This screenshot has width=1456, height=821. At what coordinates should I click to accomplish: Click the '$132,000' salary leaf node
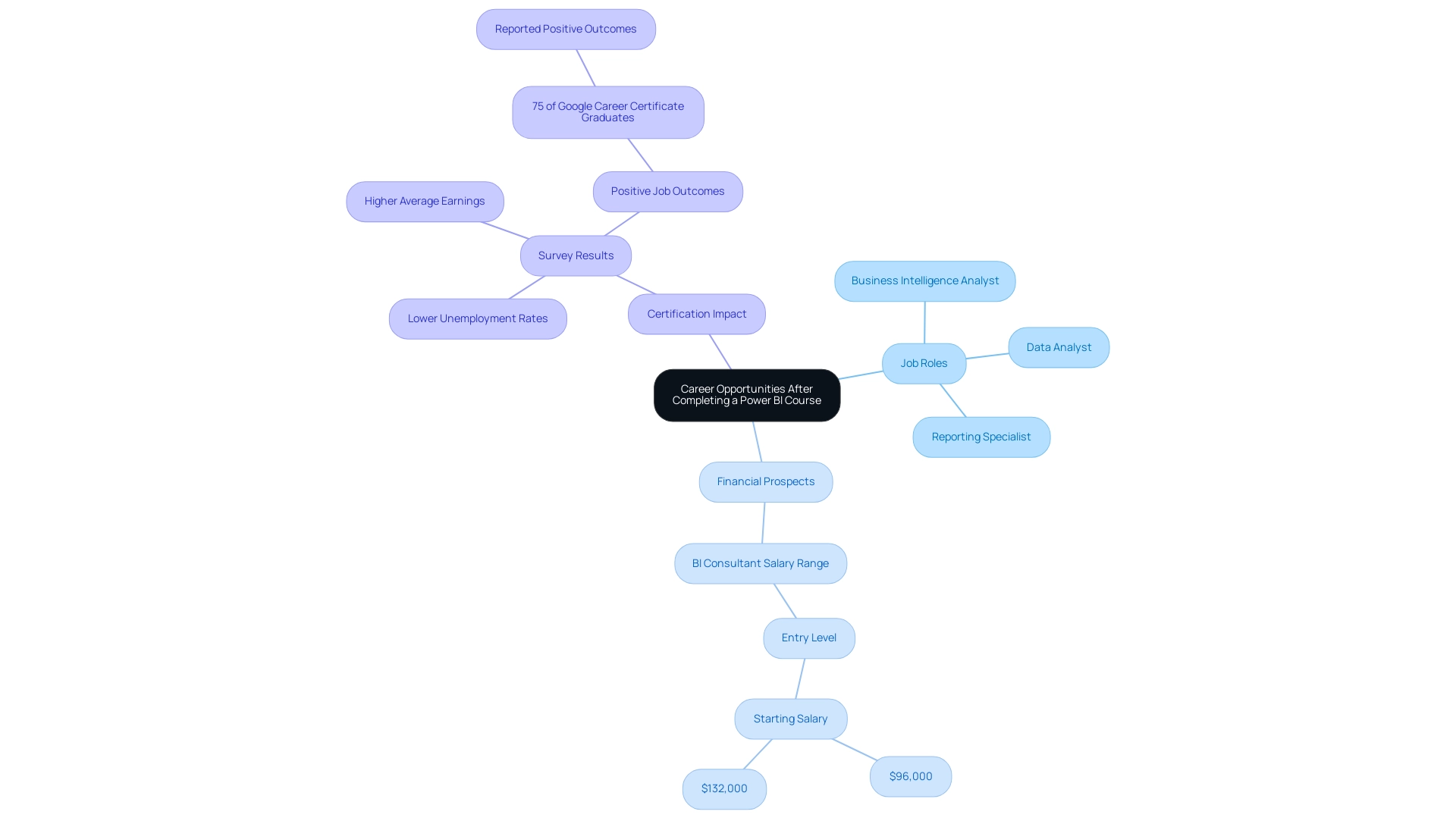click(x=723, y=789)
